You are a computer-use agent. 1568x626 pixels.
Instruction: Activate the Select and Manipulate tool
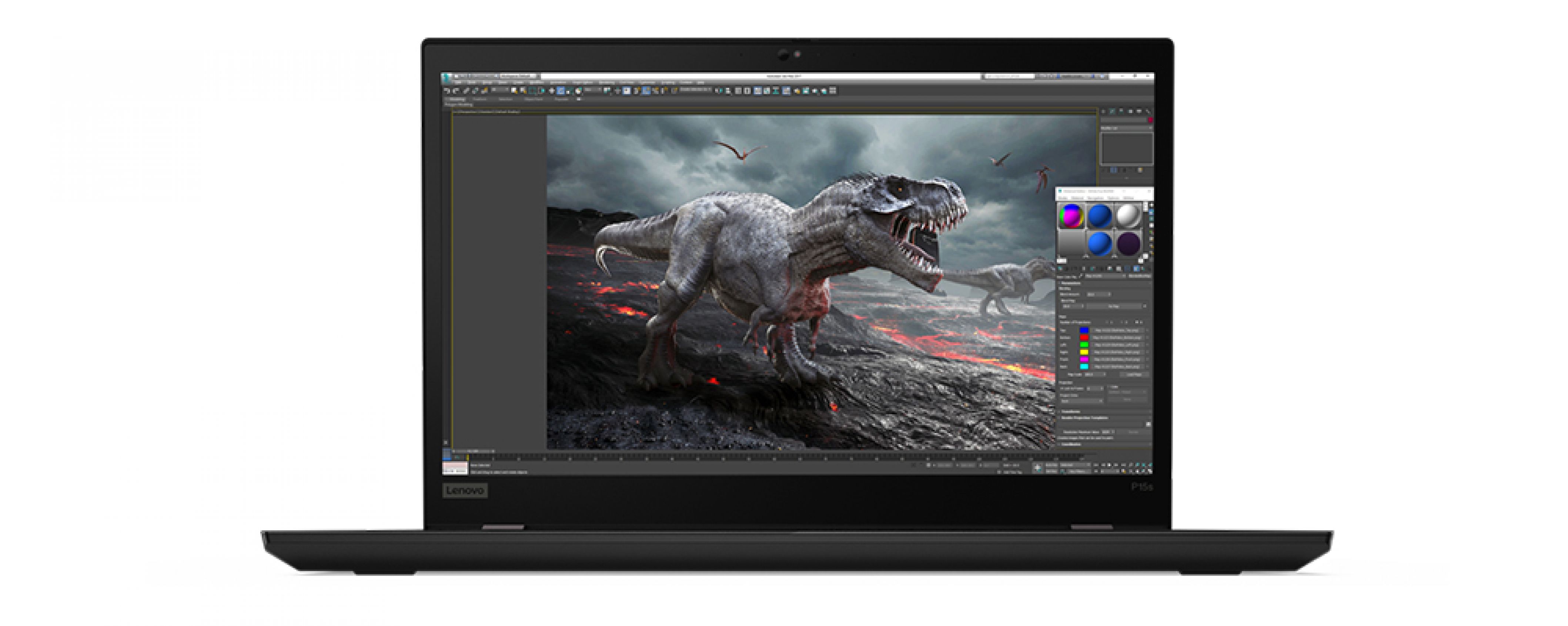(x=618, y=91)
